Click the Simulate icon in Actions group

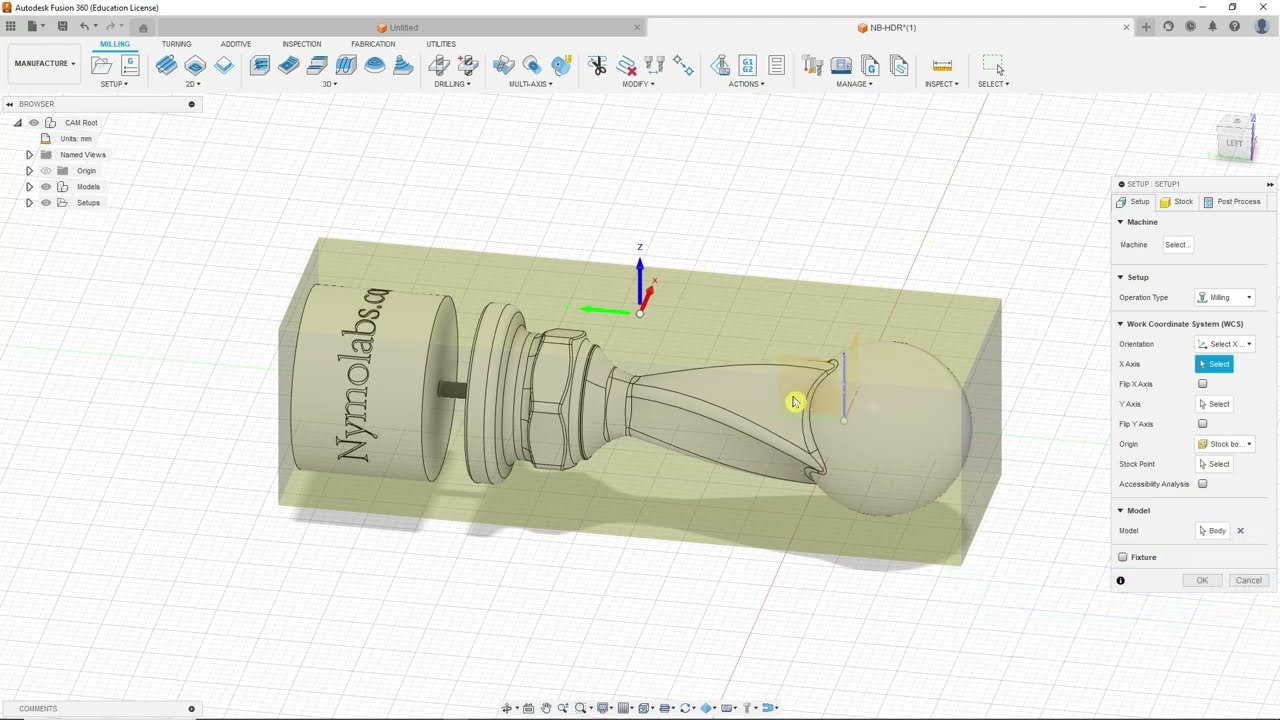pyautogui.click(x=720, y=66)
